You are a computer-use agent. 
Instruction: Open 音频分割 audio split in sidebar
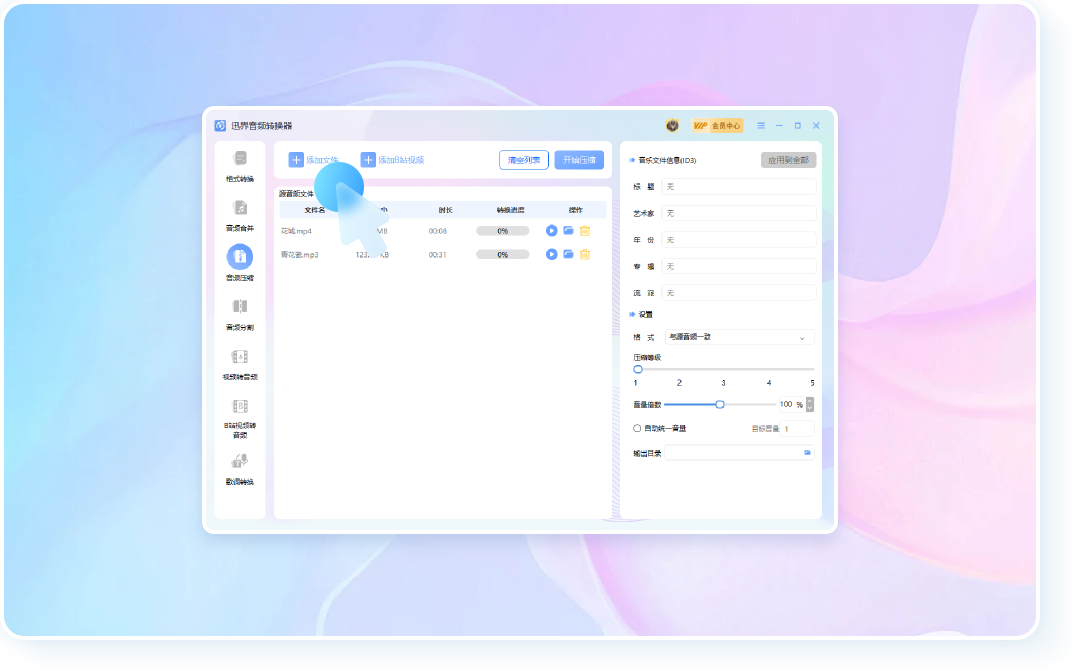coord(240,314)
